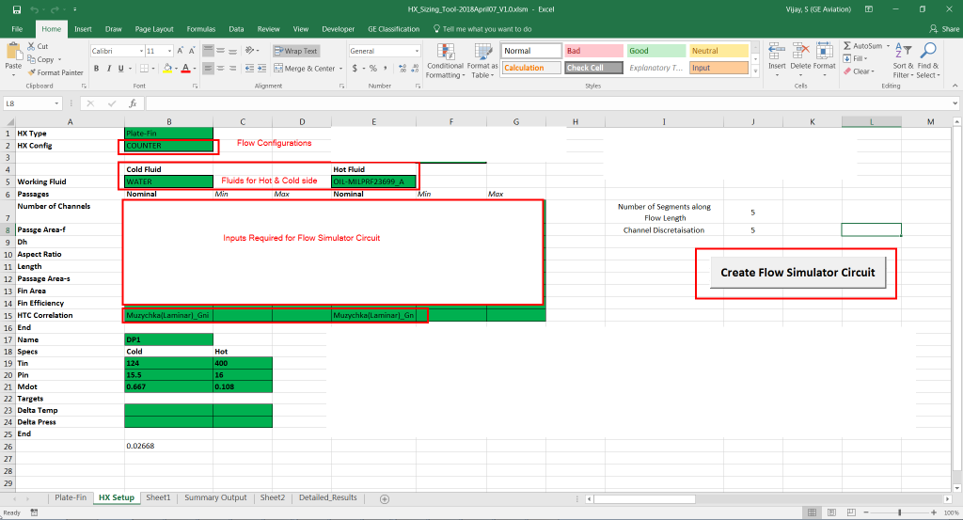
Task: Click the Format Painter brush
Action: click(x=55, y=72)
